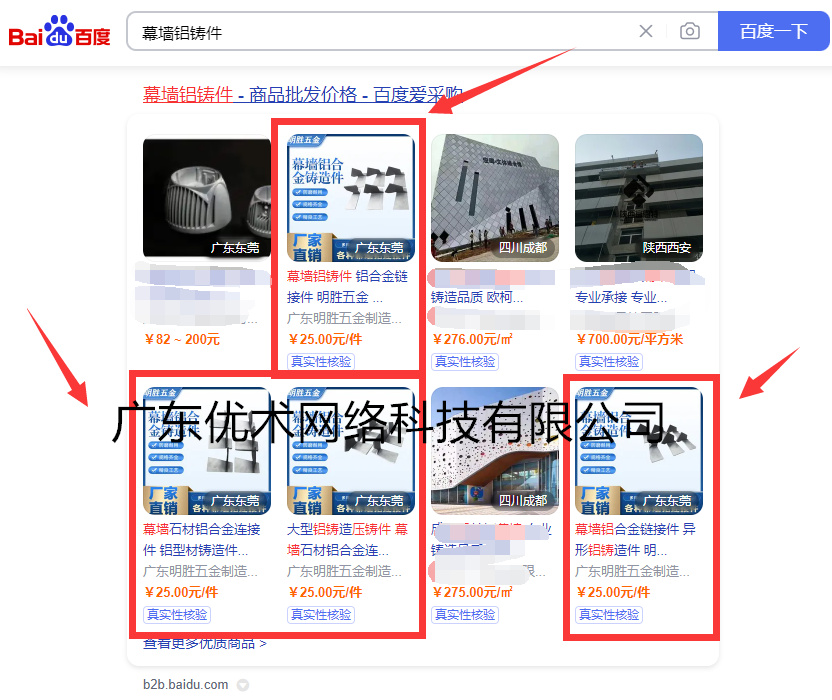Open the building thumbnail of the ¥276.00 listing
Viewport: 832px width, 700px height.
pyautogui.click(x=495, y=198)
